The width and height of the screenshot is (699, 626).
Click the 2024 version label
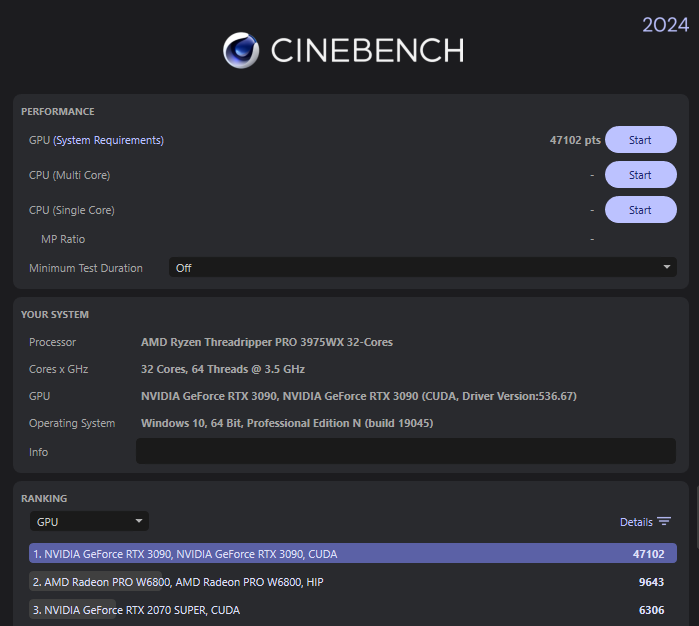(x=666, y=25)
